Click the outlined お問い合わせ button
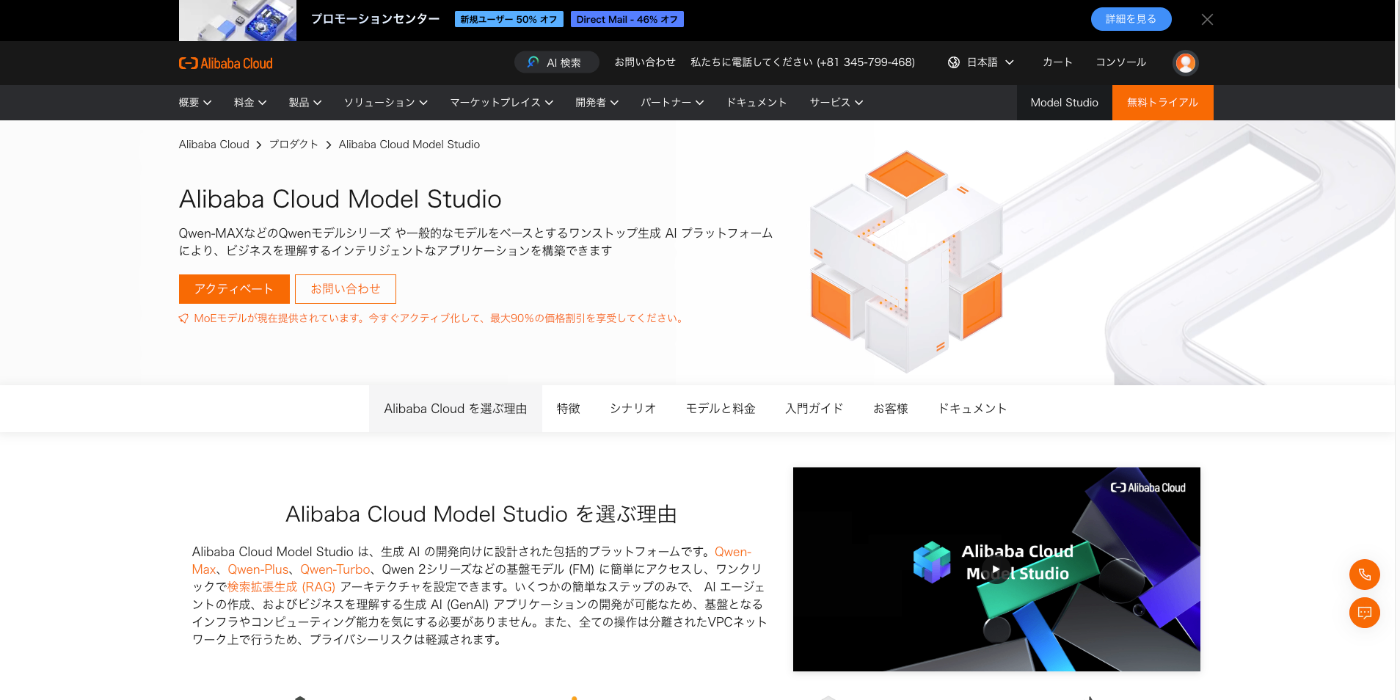This screenshot has width=1400, height=700. [345, 289]
